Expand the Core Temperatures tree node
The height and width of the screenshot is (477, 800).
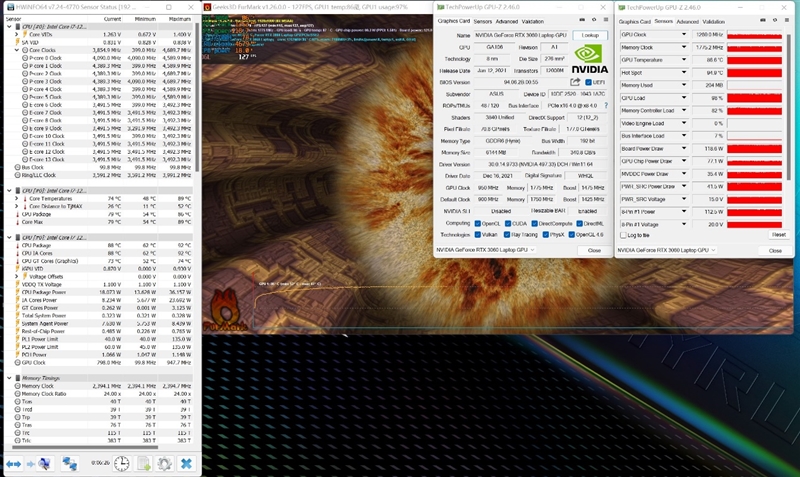click(16, 198)
